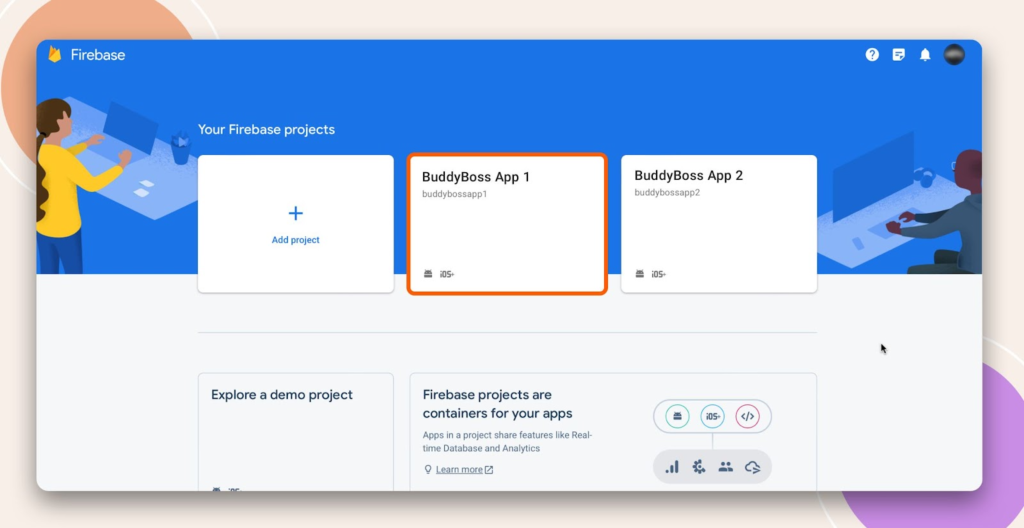
Task: Open the user account avatar
Action: (954, 55)
